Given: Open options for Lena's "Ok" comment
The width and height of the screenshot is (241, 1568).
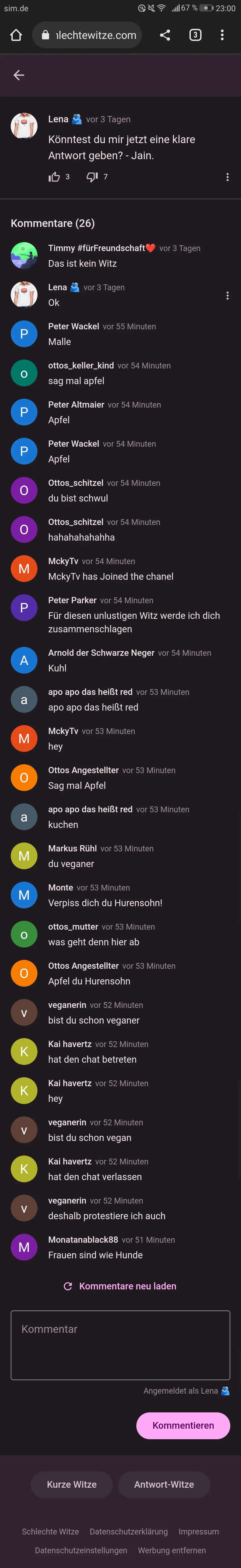Looking at the screenshot, I should coord(227,295).
